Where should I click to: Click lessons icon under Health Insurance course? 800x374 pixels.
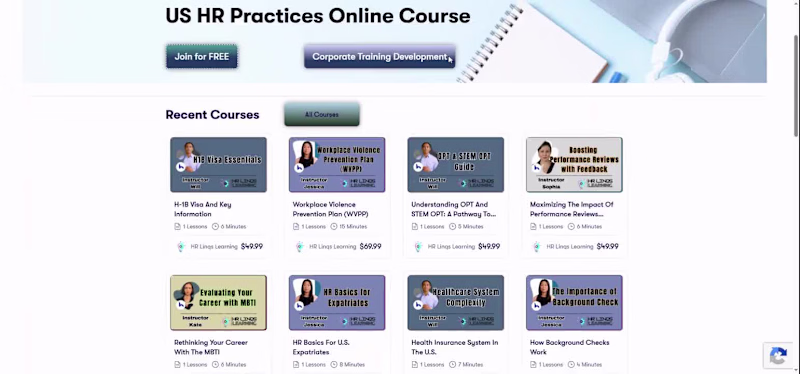414,365
